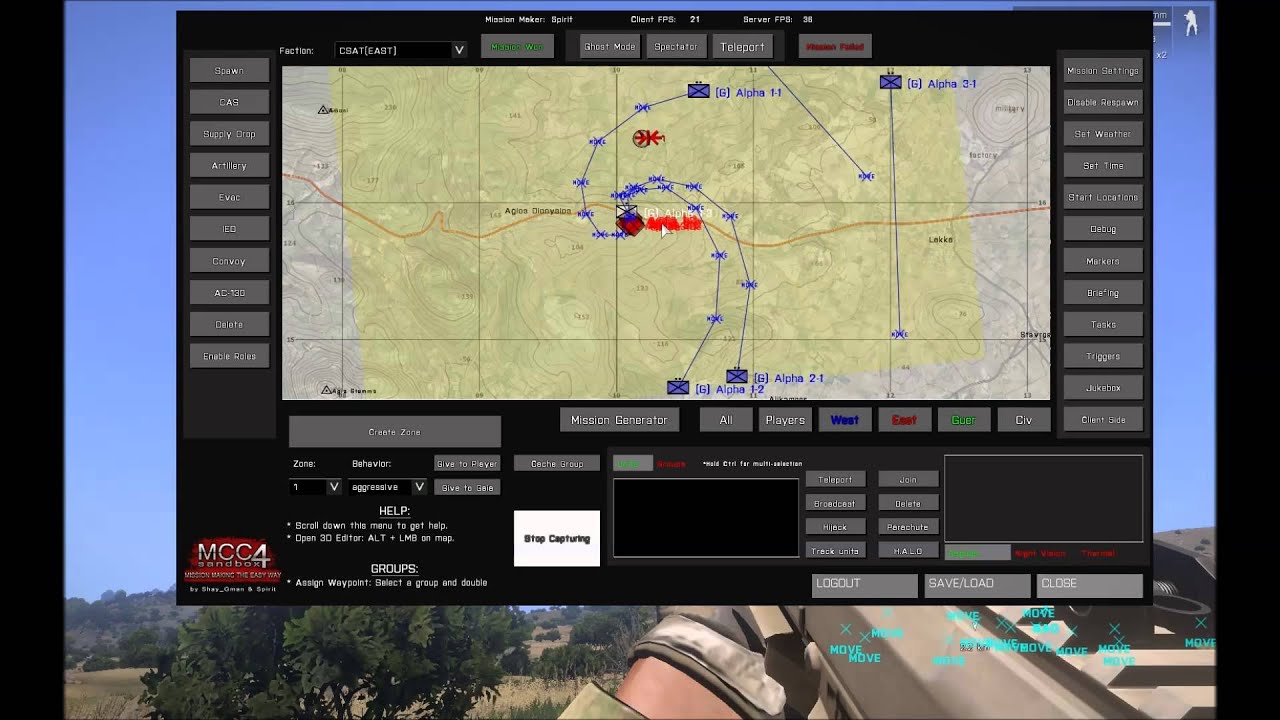The image size is (1280, 720).
Task: Click Give to Gaia
Action: (467, 488)
